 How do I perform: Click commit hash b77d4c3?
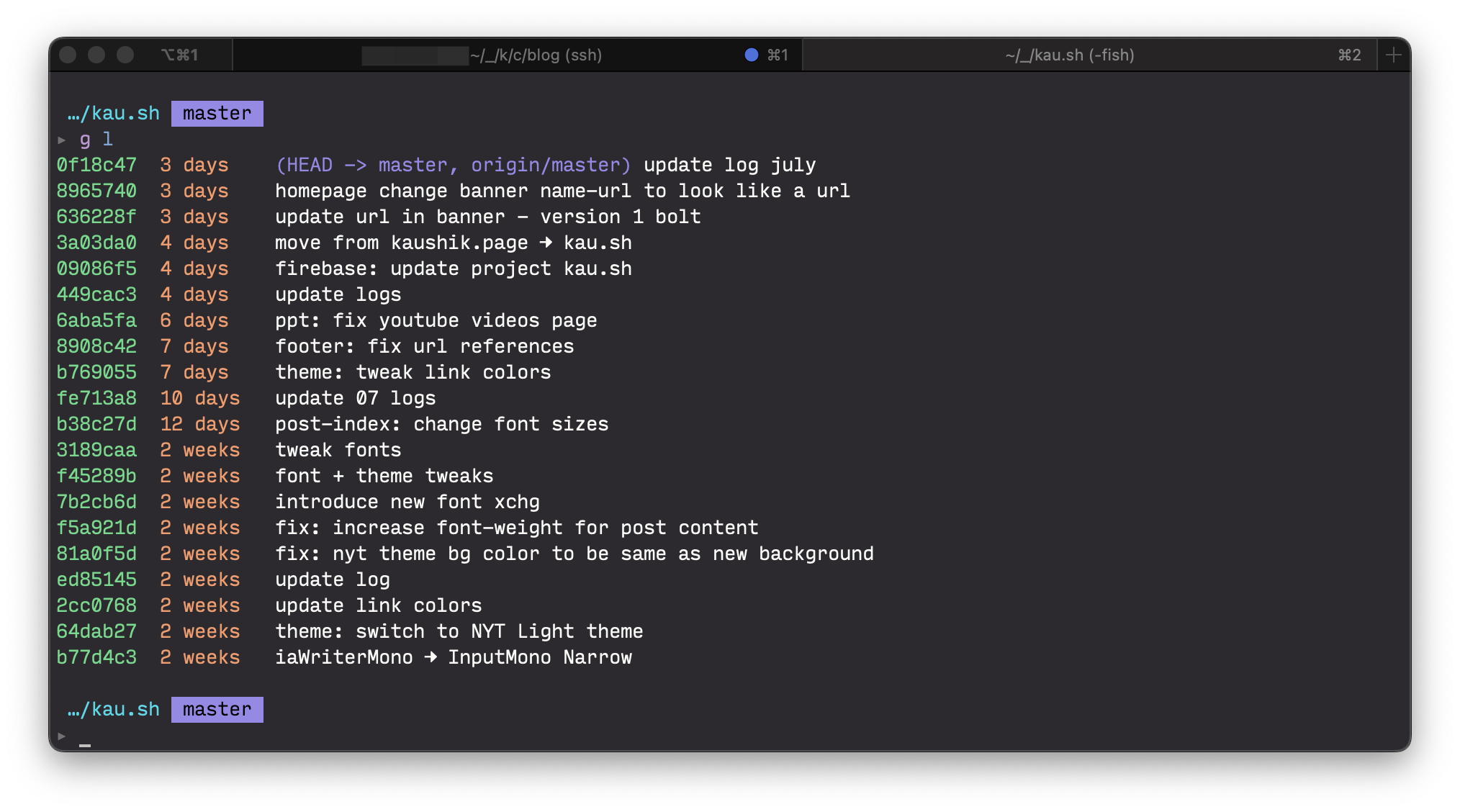(x=96, y=657)
